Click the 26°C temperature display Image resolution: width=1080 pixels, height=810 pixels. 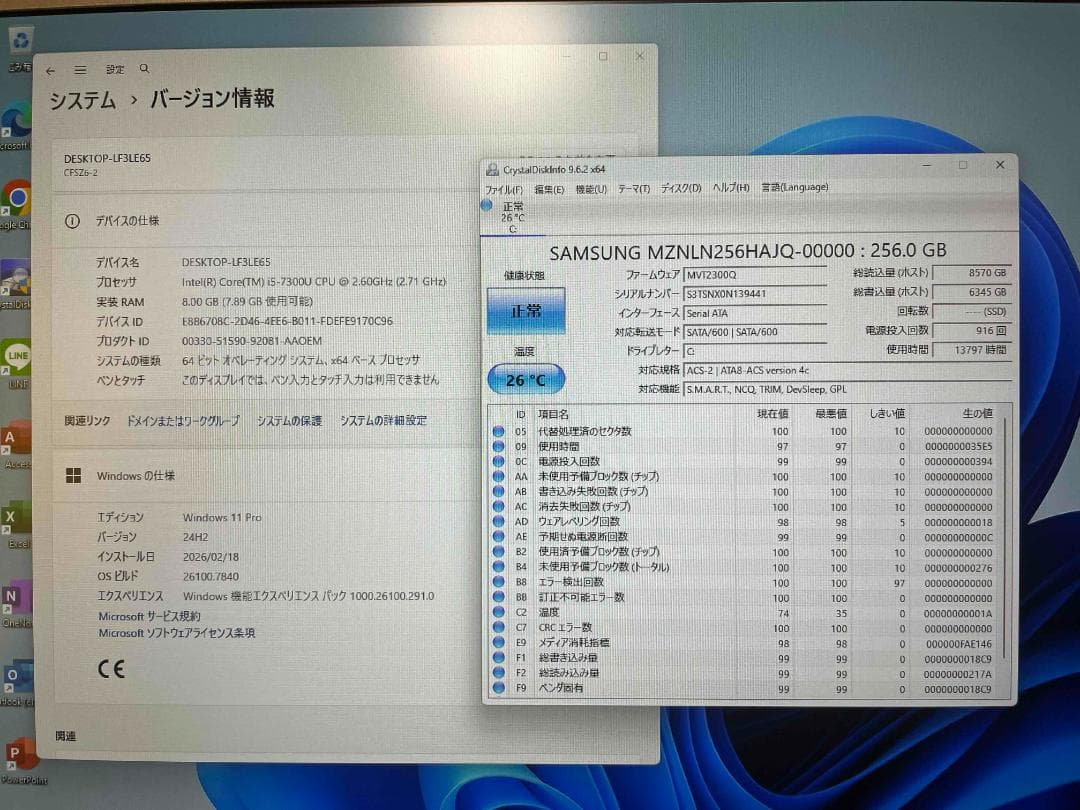525,378
